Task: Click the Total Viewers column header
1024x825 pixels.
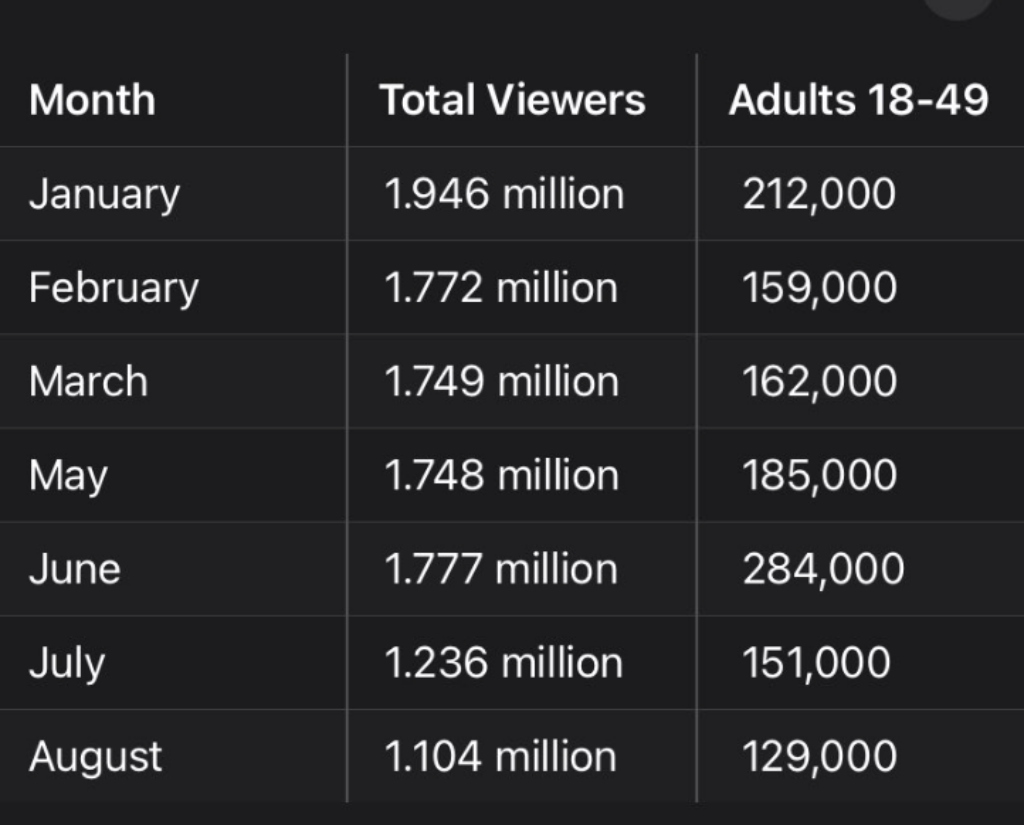Action: coord(512,101)
